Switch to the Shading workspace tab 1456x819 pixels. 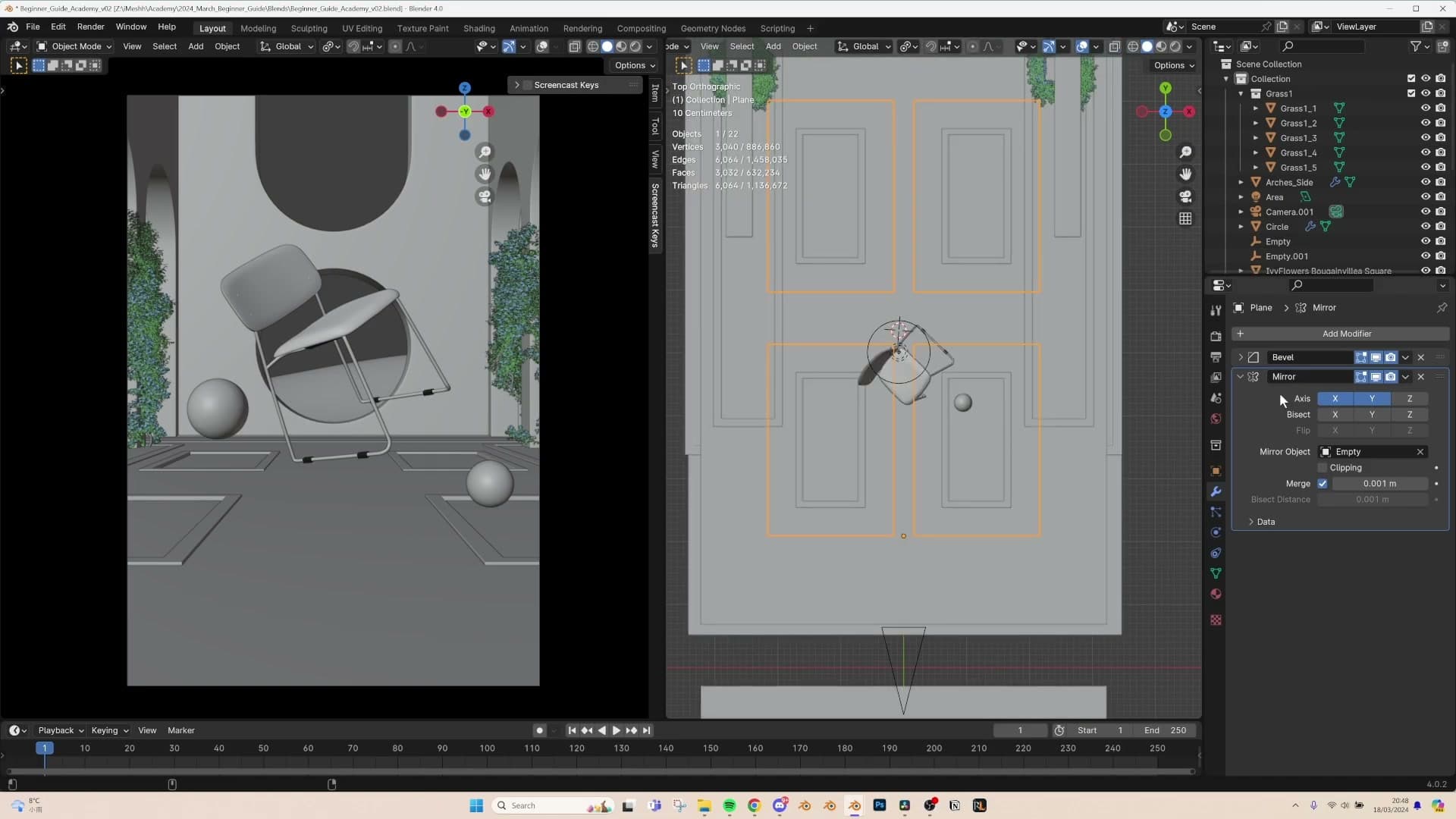pyautogui.click(x=479, y=29)
